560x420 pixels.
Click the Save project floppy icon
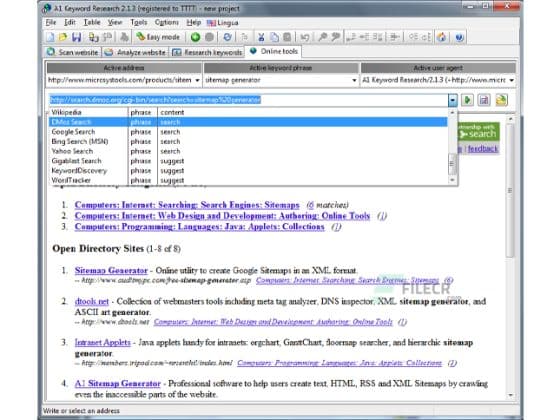point(76,37)
